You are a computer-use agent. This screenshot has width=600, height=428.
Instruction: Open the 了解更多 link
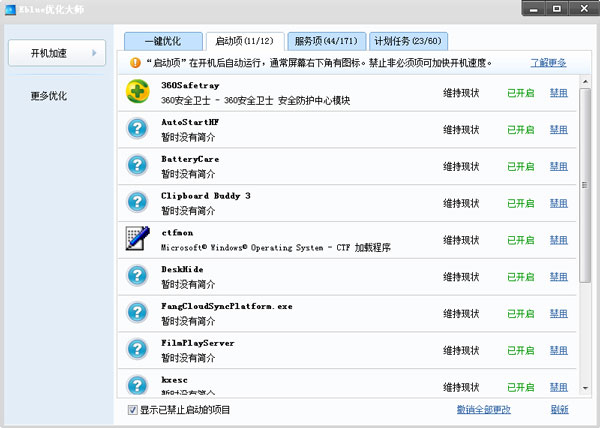pos(548,63)
